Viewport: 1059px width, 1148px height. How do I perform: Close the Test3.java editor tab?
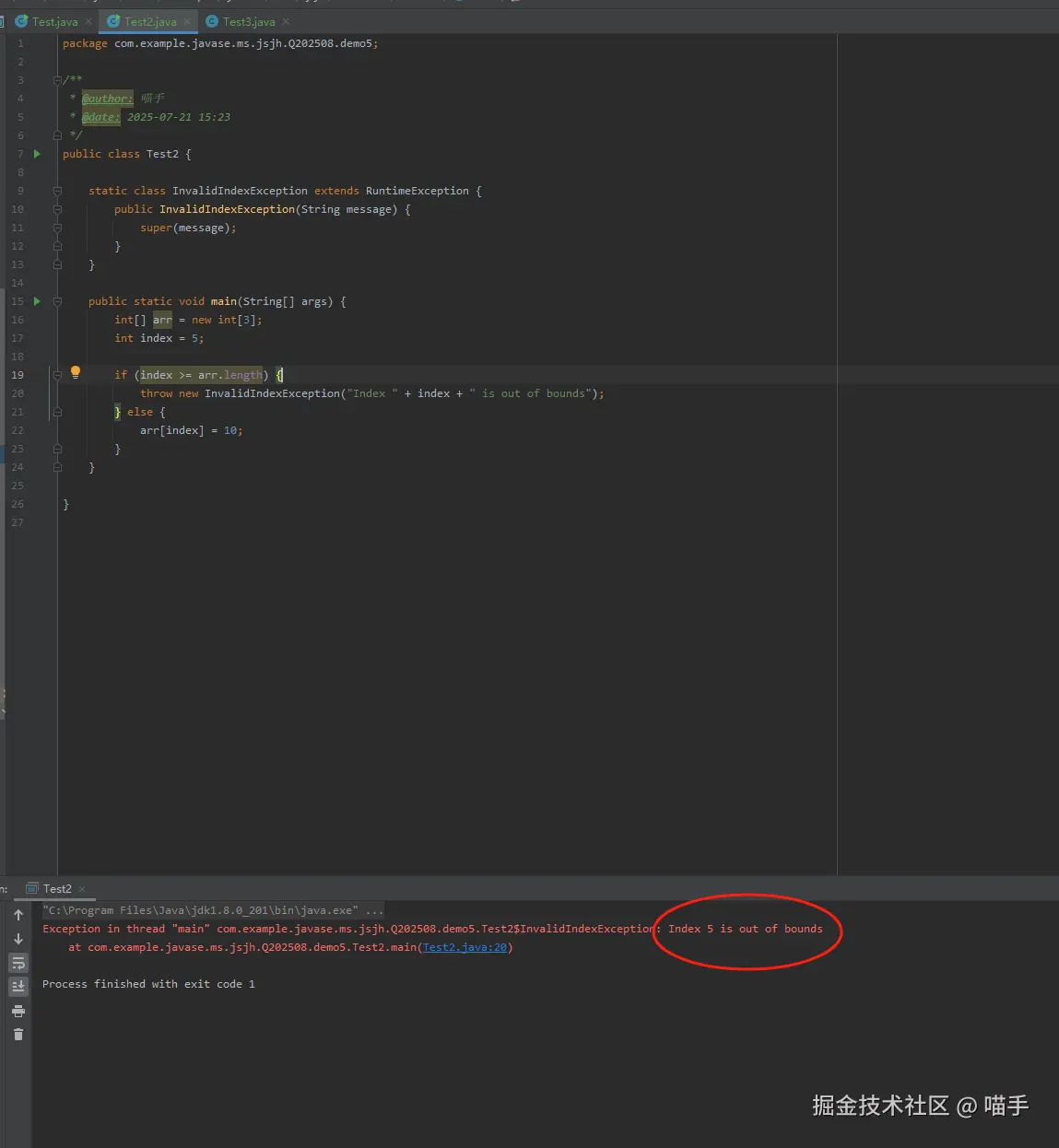286,21
